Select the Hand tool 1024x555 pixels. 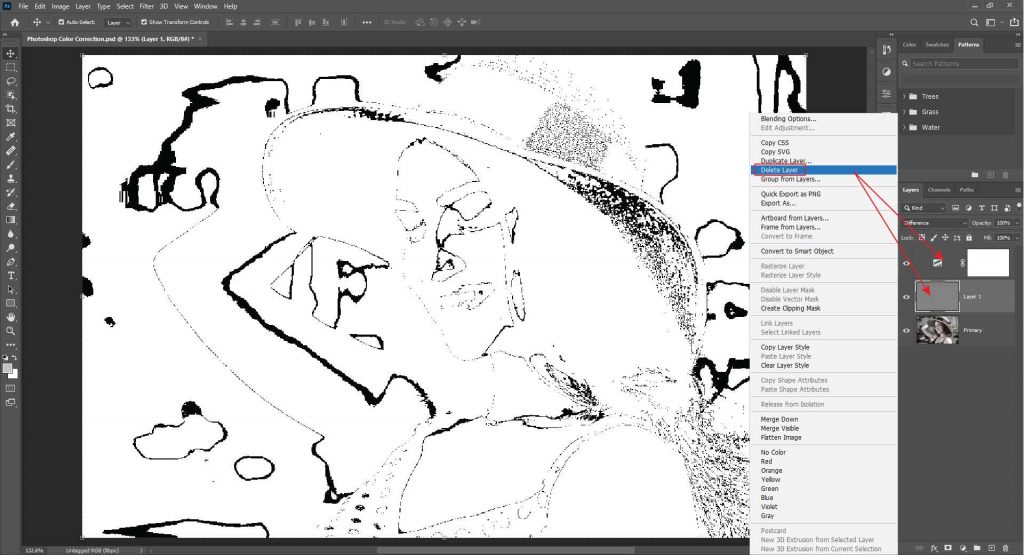tap(10, 317)
